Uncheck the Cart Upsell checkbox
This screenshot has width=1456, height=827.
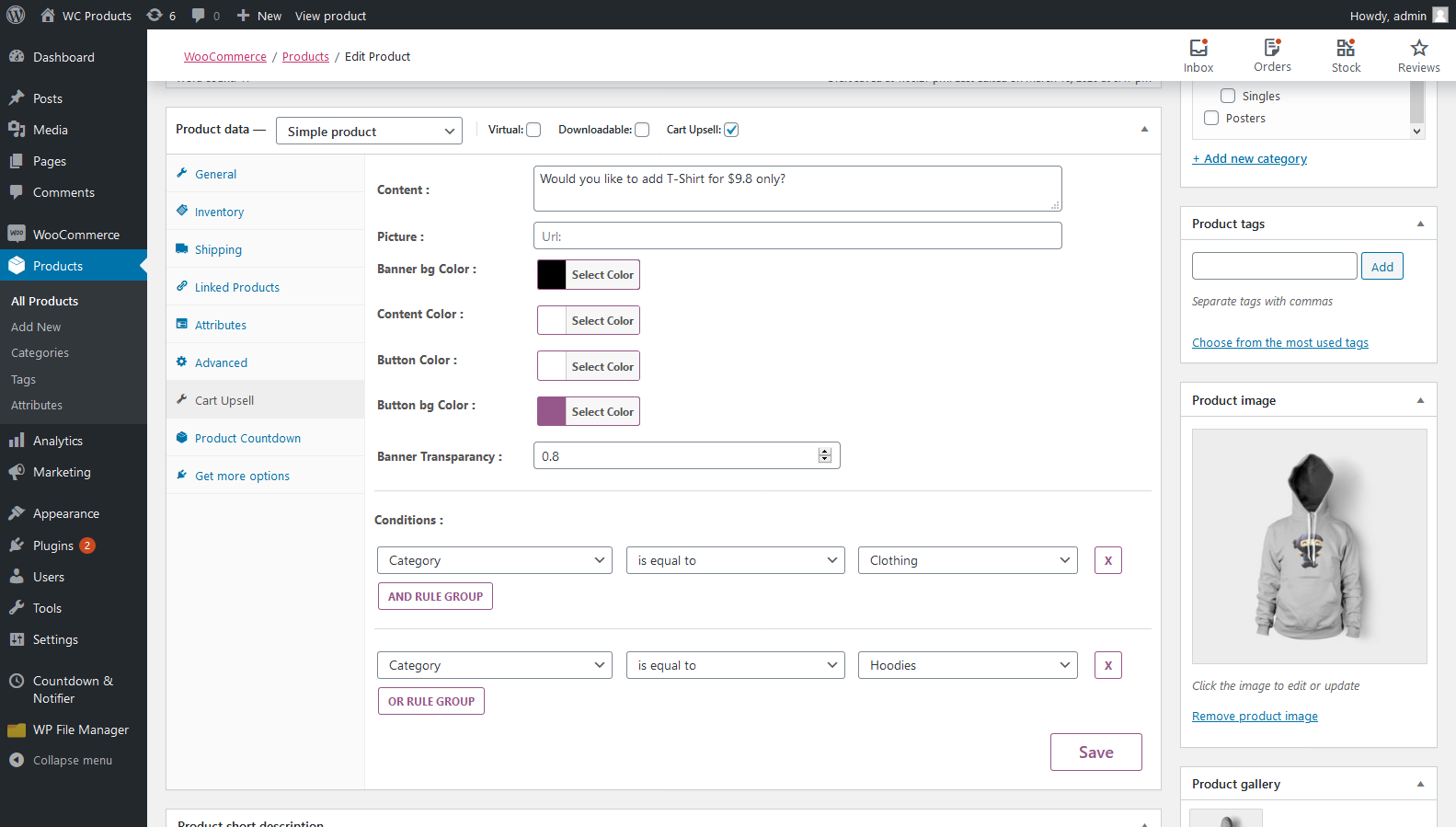[x=731, y=130]
